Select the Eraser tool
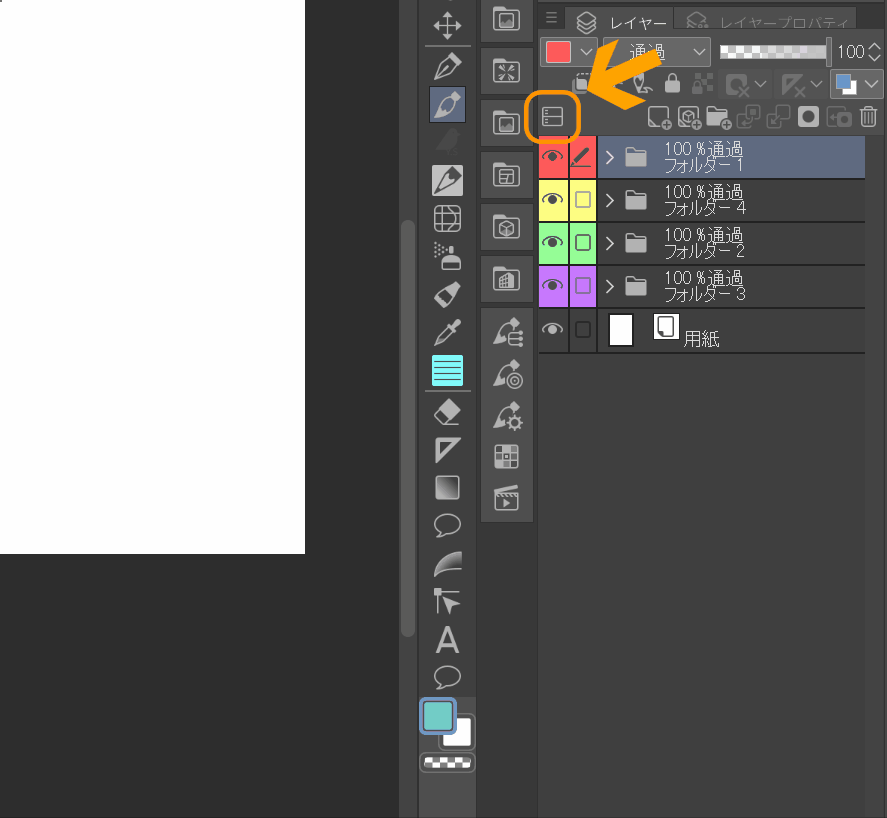 point(447,412)
